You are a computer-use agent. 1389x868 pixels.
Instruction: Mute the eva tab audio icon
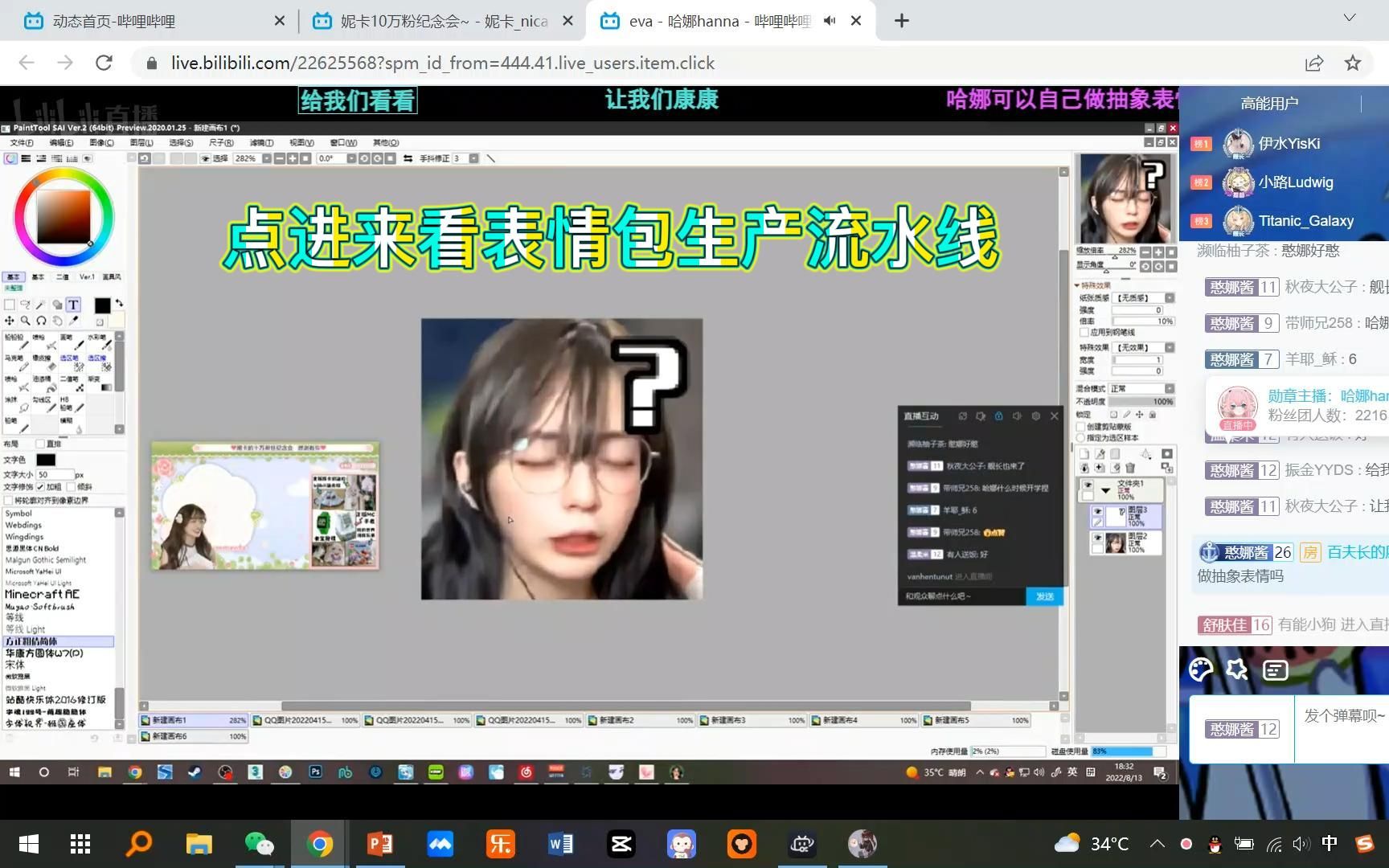click(x=830, y=21)
